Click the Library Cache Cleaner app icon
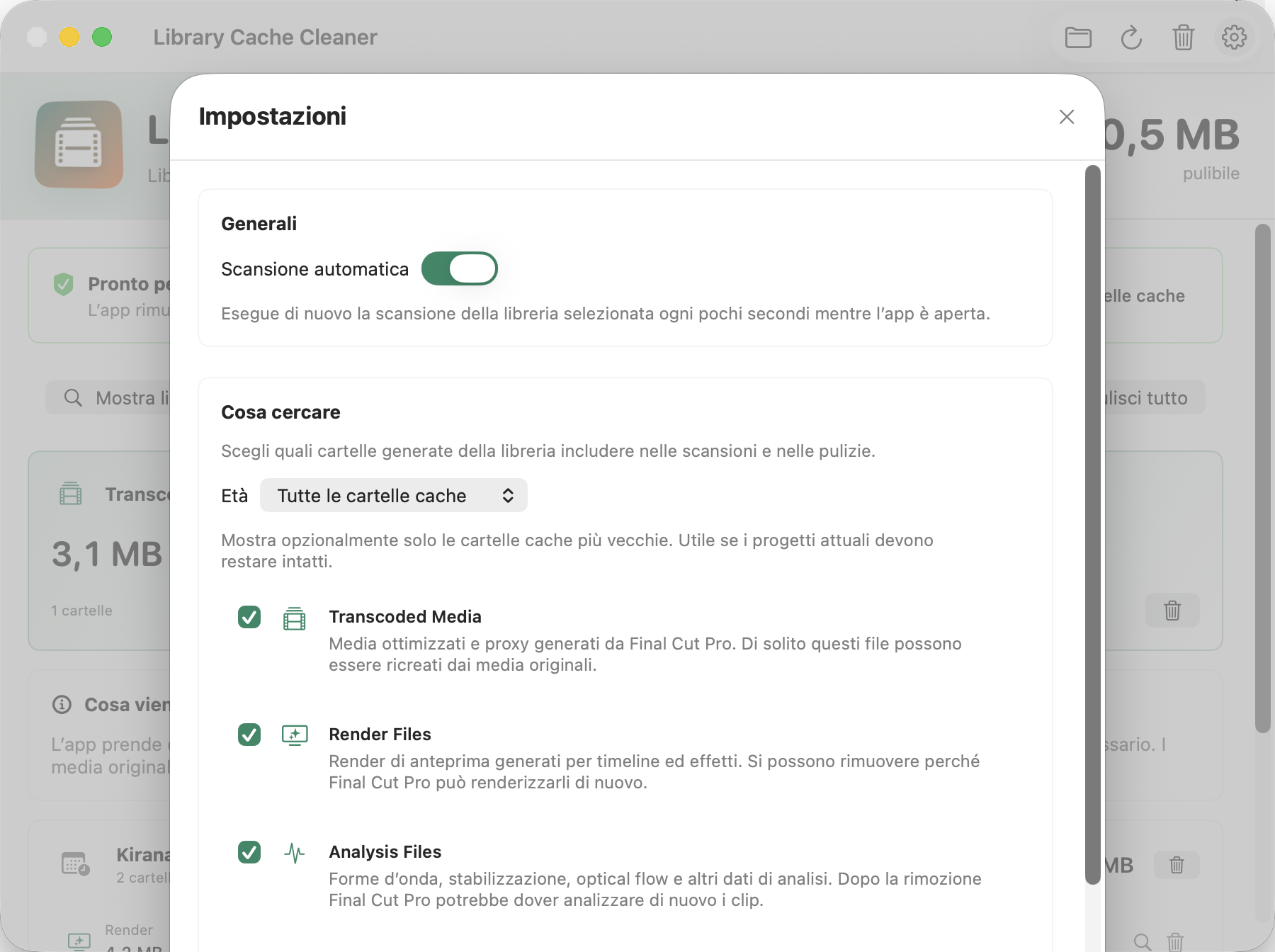This screenshot has width=1275, height=952. [79, 144]
